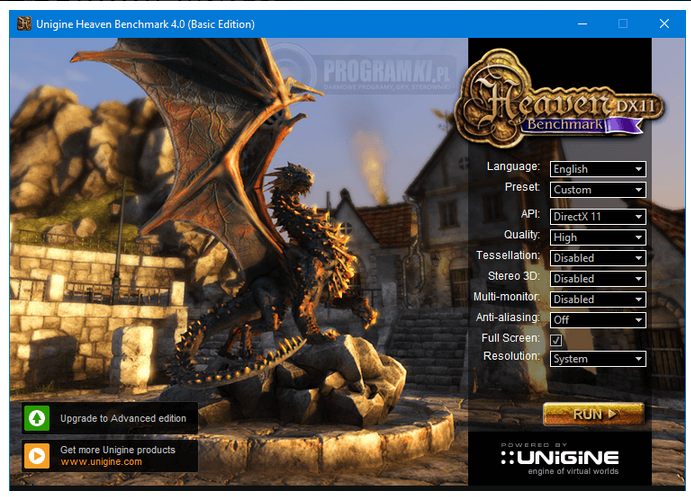Viewport: 691px width, 497px height.
Task: Click the Full Screen label
Action: click(510, 338)
